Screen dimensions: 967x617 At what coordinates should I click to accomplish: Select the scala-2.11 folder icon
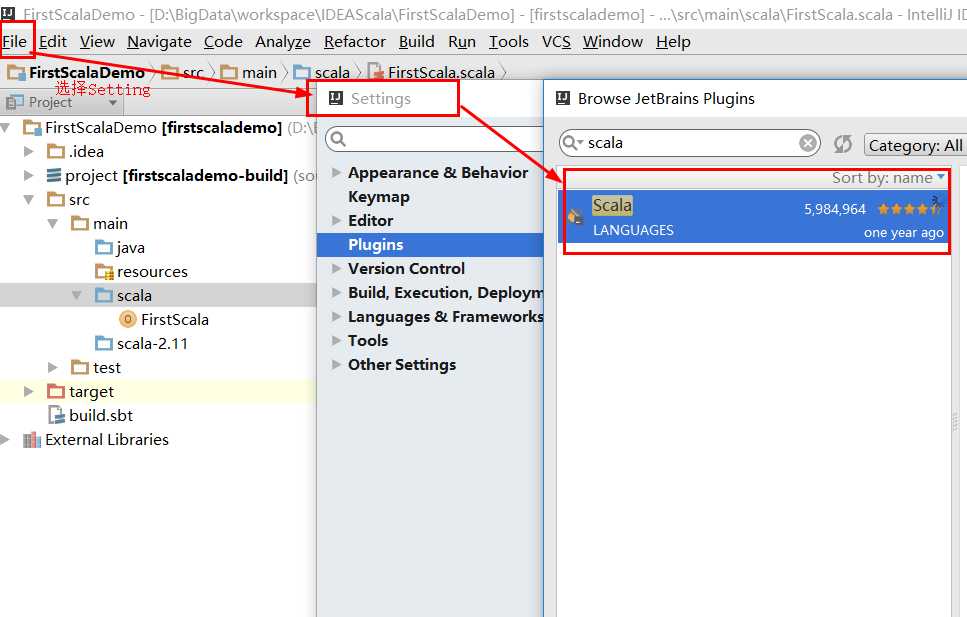(x=104, y=344)
